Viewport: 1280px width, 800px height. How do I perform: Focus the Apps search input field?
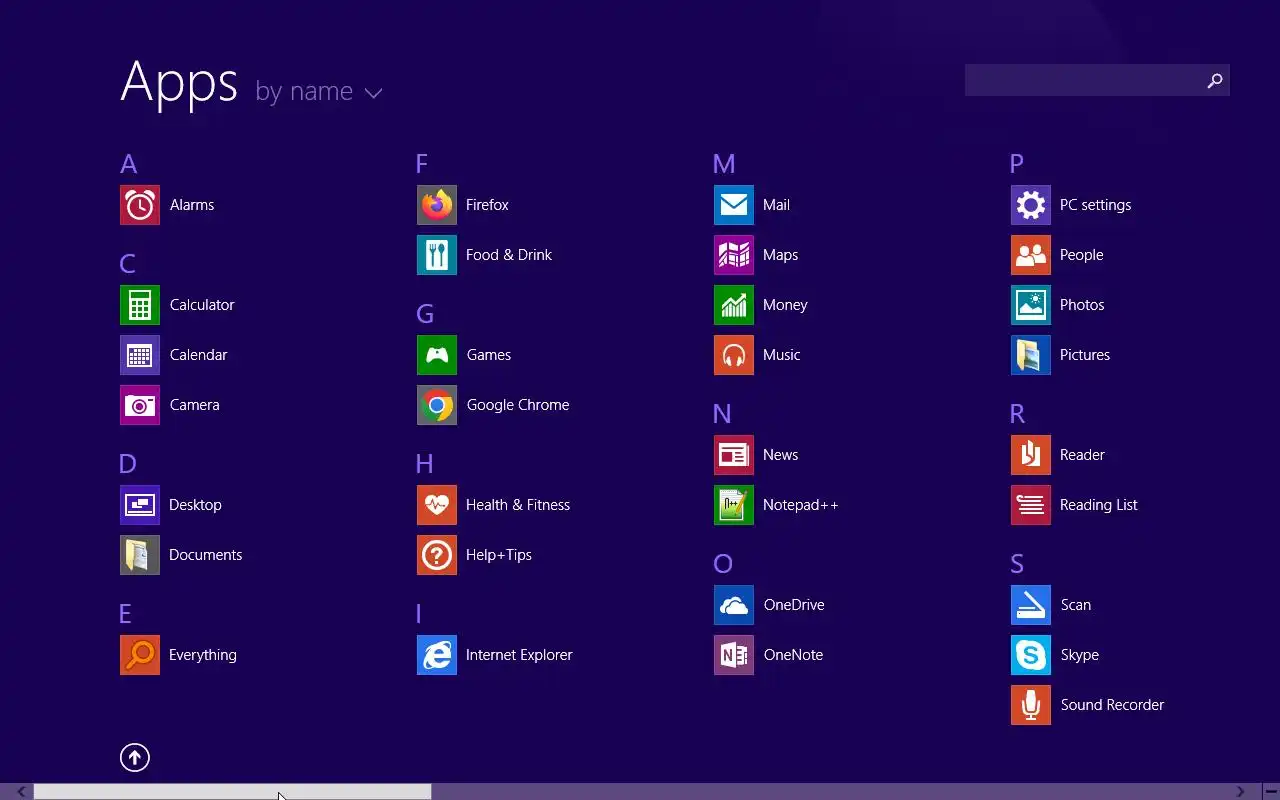1083,81
